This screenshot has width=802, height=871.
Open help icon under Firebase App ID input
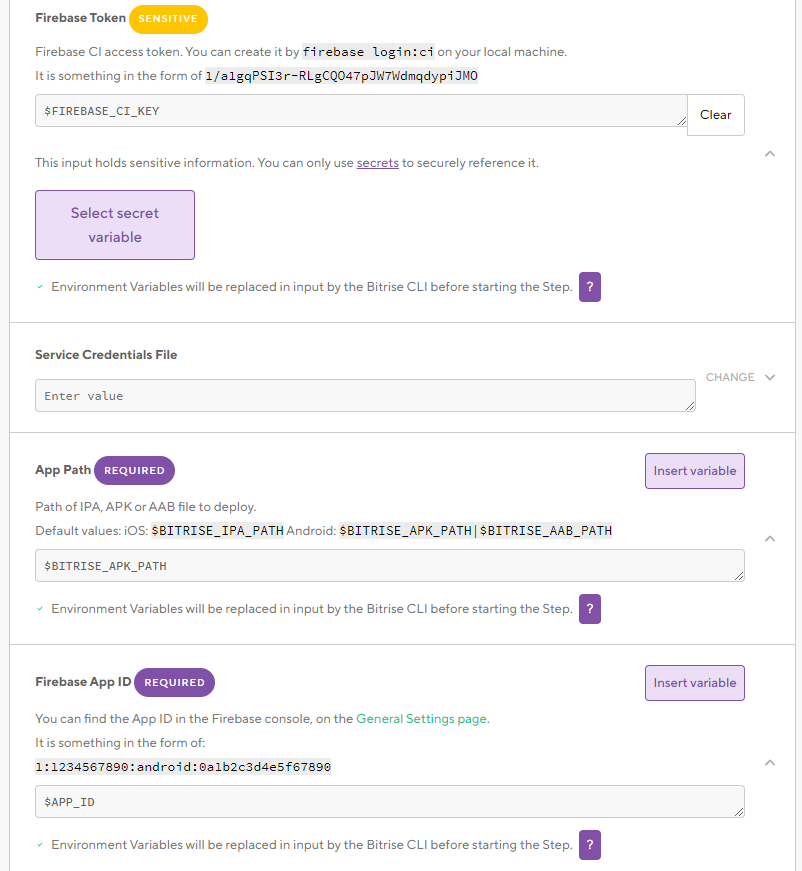[x=589, y=845]
